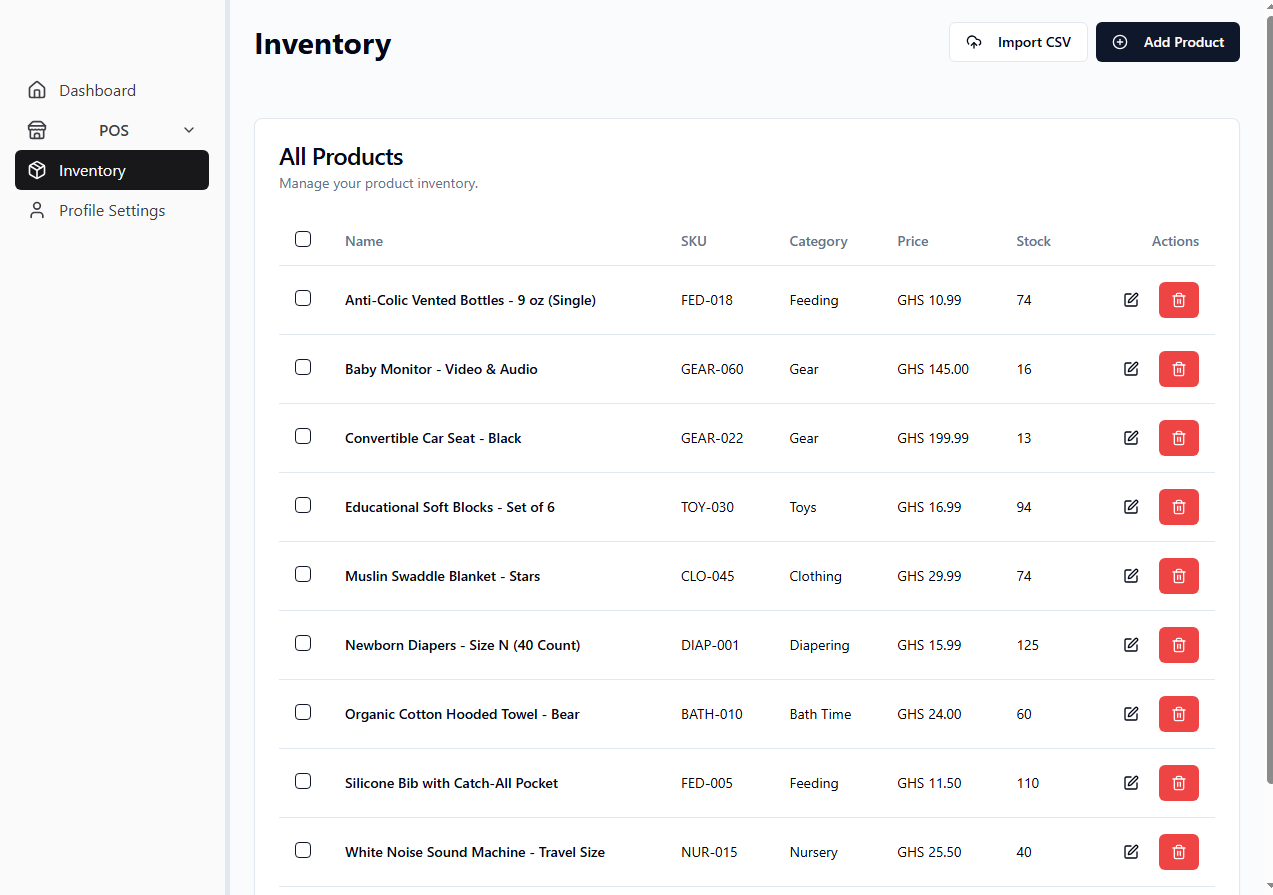This screenshot has width=1273, height=895.
Task: Delete the Muslin Swaddle Blanket via trash icon
Action: coord(1178,576)
